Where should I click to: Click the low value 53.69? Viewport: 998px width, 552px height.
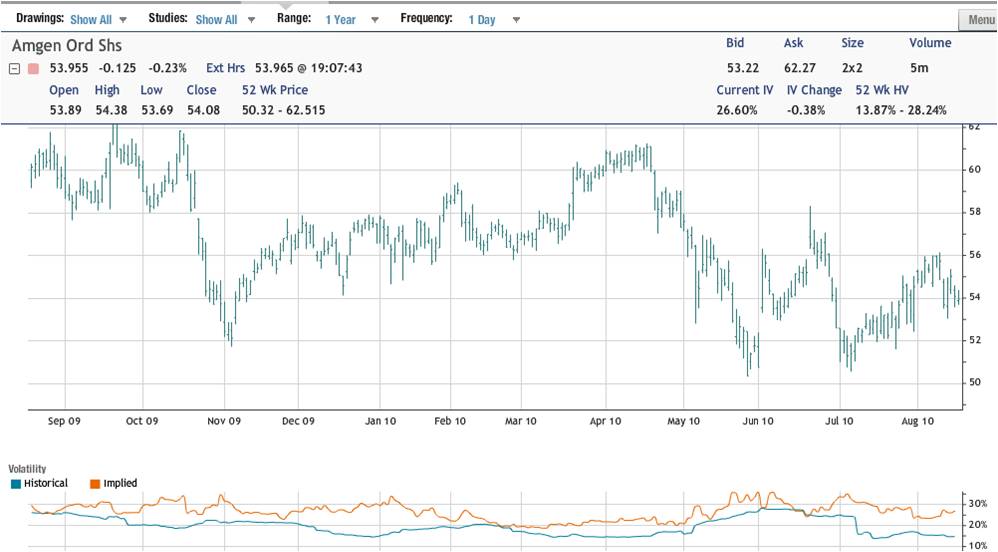point(157,110)
